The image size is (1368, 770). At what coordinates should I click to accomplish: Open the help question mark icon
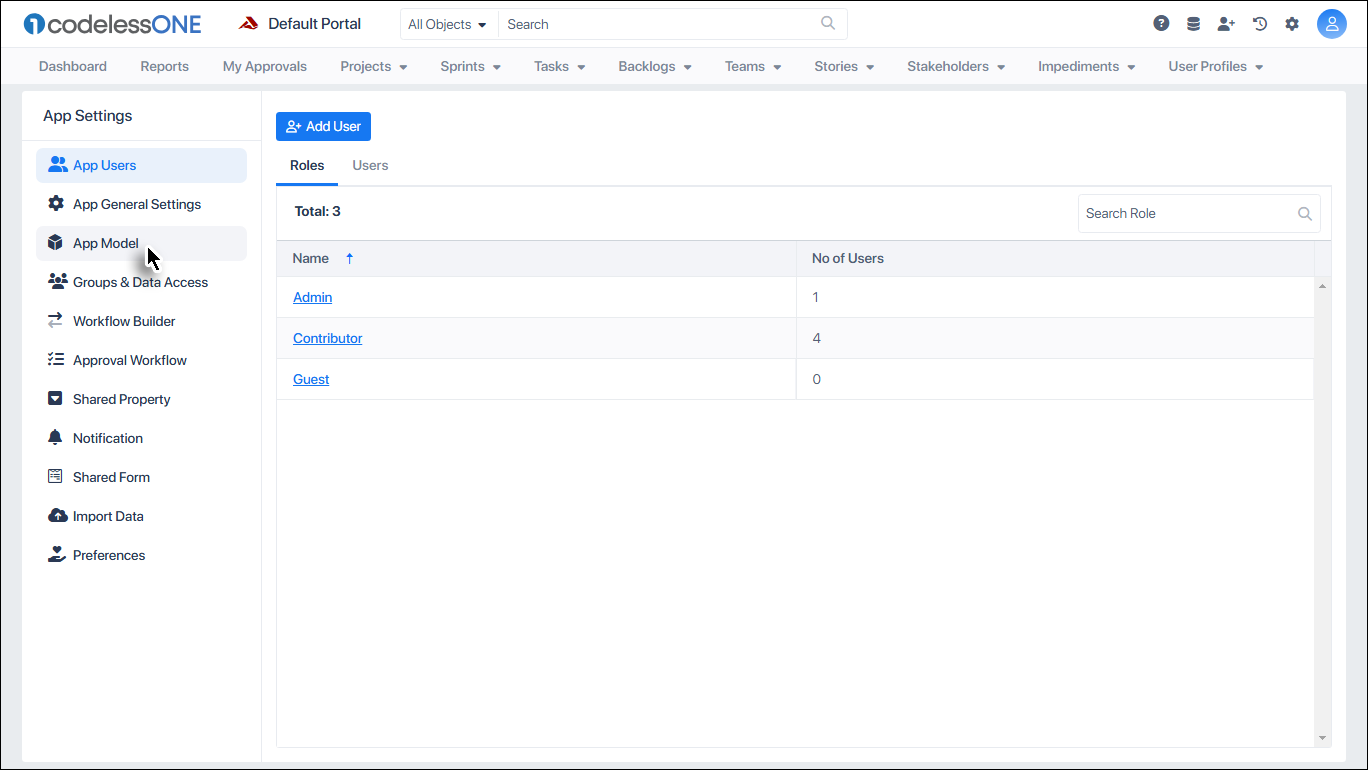pyautogui.click(x=1161, y=23)
